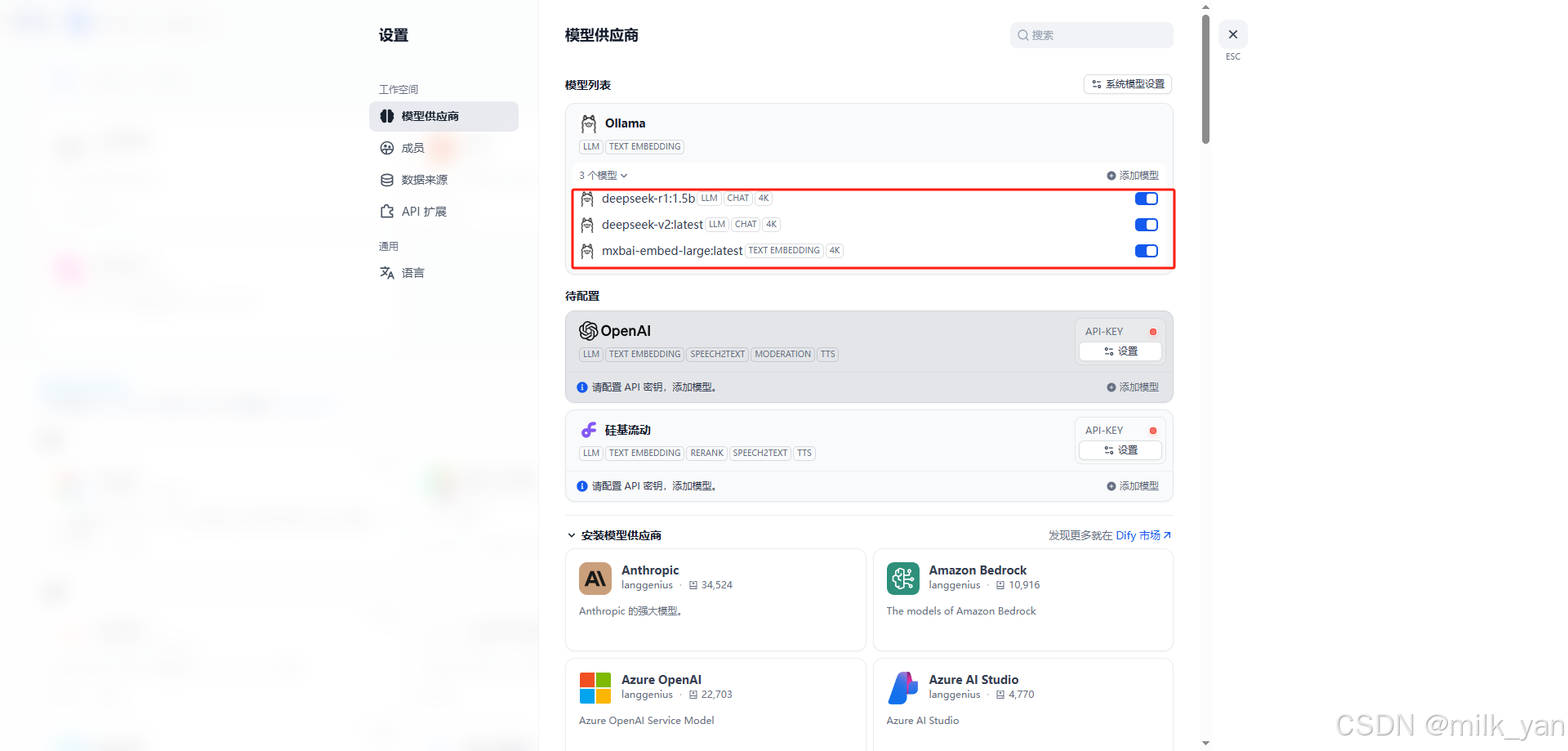Click the Azure OpenAI logo thumbnail
The height and width of the screenshot is (751, 1568).
(595, 688)
